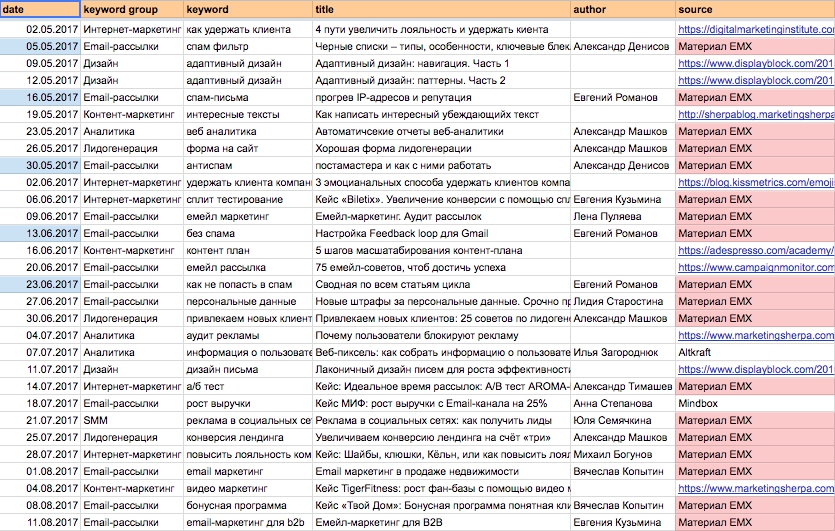
Task: Select title 'Настройка Feedback loop для Gmail'
Action: [441, 233]
